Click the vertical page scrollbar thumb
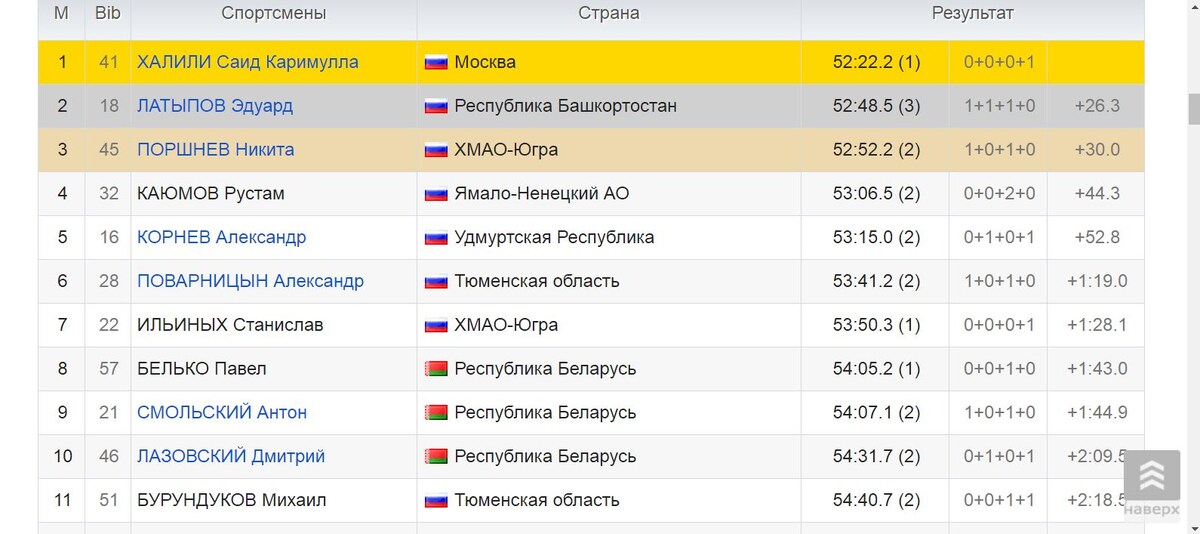 click(1193, 108)
